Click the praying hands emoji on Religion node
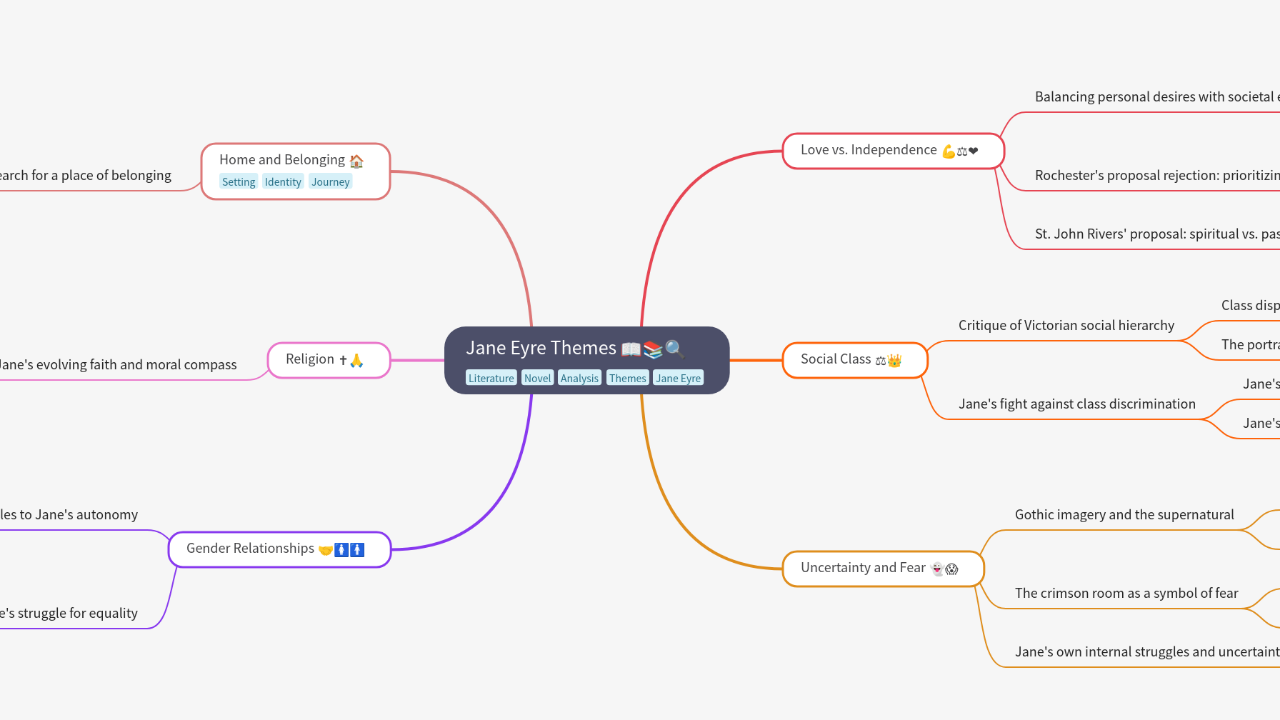 pos(356,360)
